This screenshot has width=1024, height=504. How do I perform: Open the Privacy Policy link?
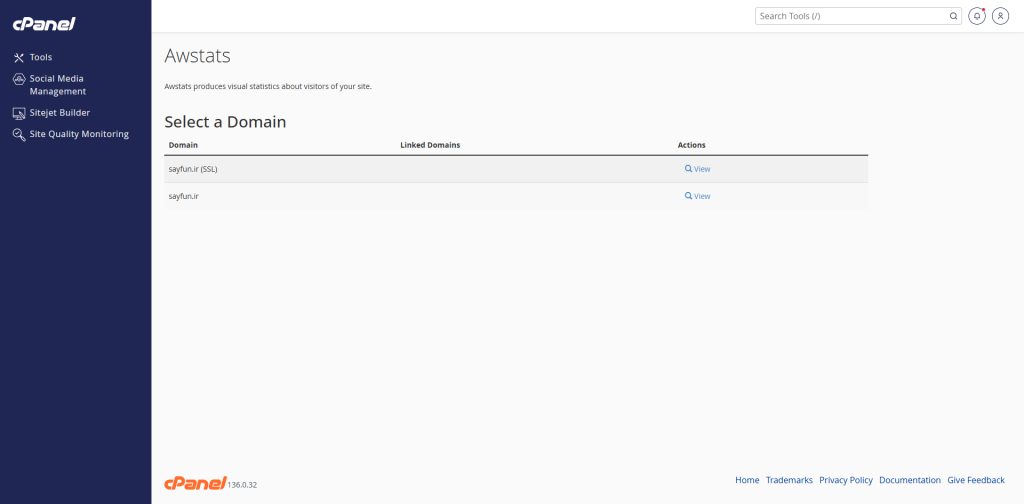point(846,480)
